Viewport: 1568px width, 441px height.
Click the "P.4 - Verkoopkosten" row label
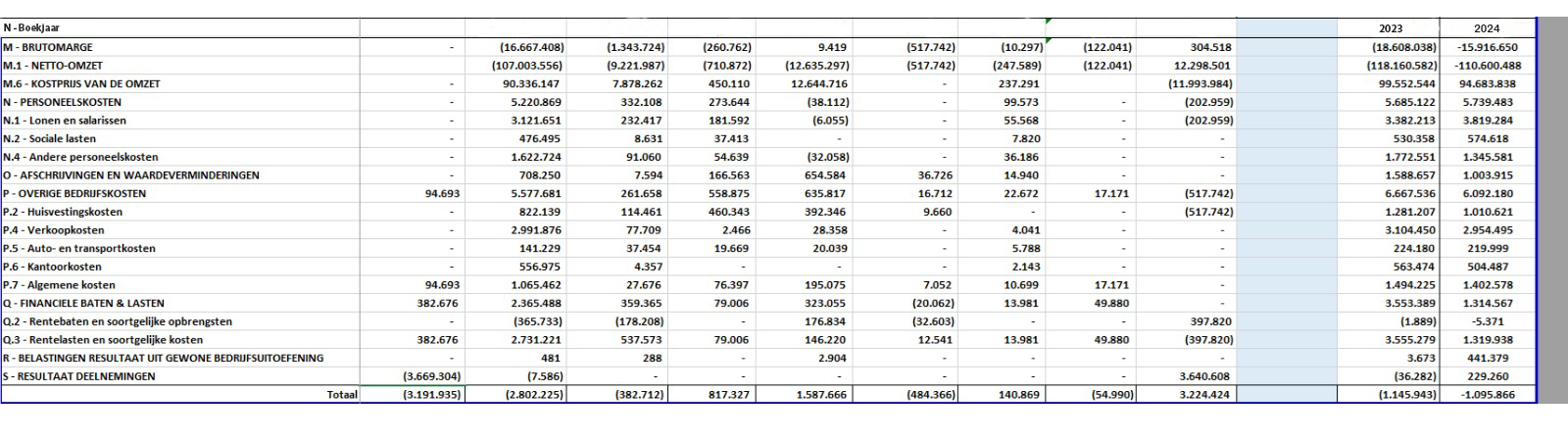[x=55, y=230]
